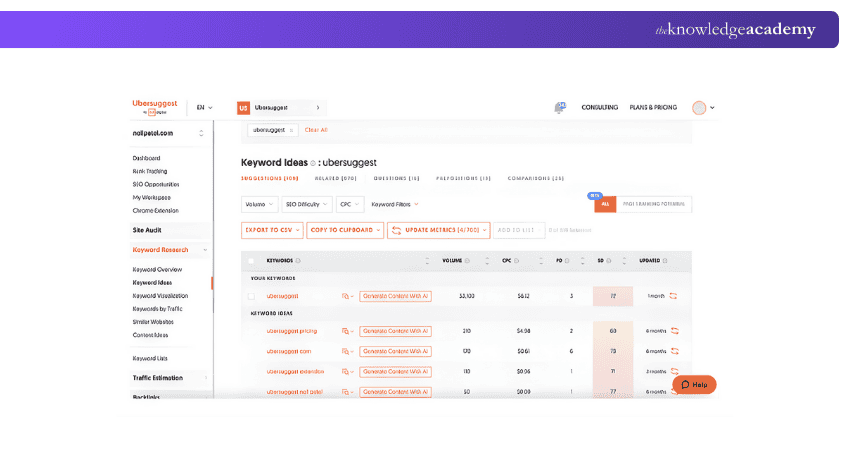
Task: Switch to the COMPARISONS tab
Action: click(536, 178)
